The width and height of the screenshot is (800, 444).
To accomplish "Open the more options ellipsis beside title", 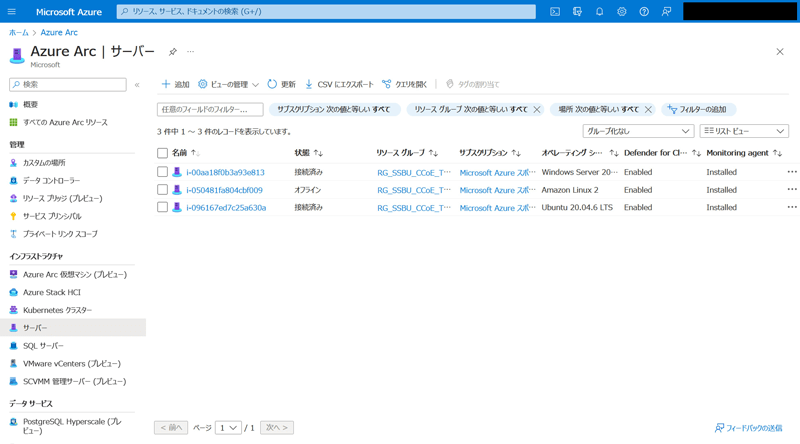I will 190,52.
